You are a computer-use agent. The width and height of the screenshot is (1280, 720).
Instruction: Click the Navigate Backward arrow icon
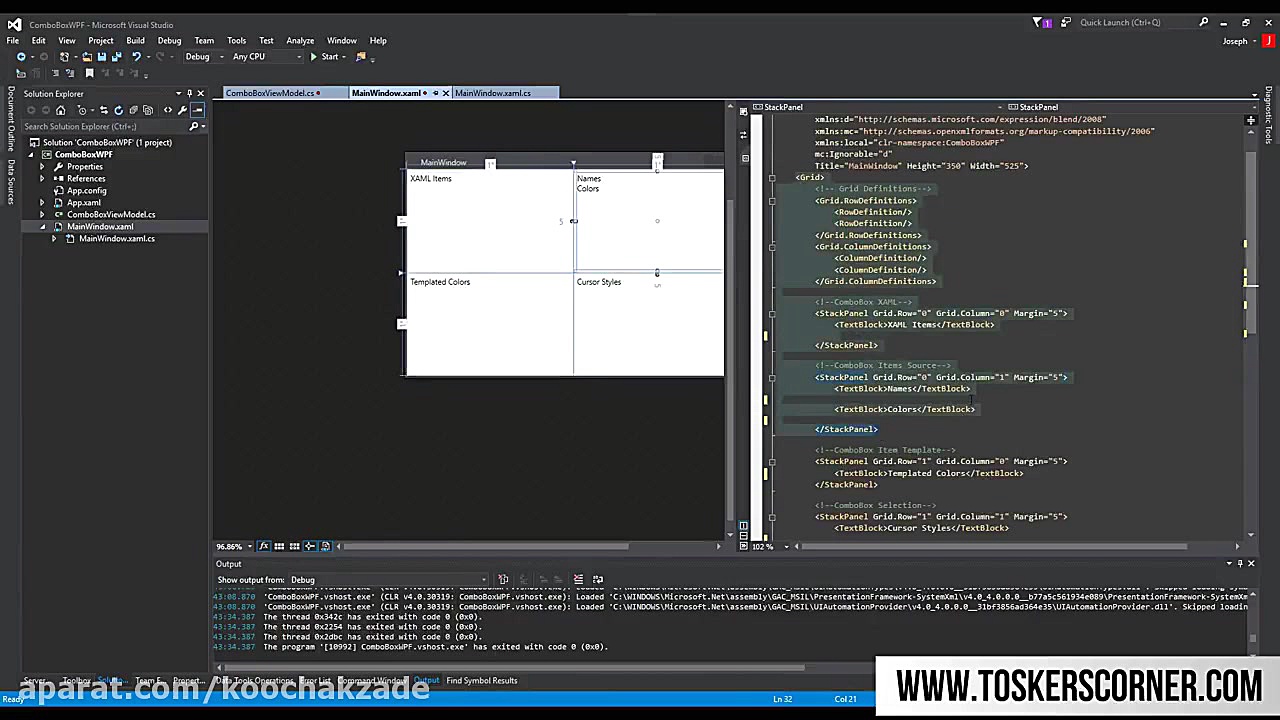coord(21,57)
